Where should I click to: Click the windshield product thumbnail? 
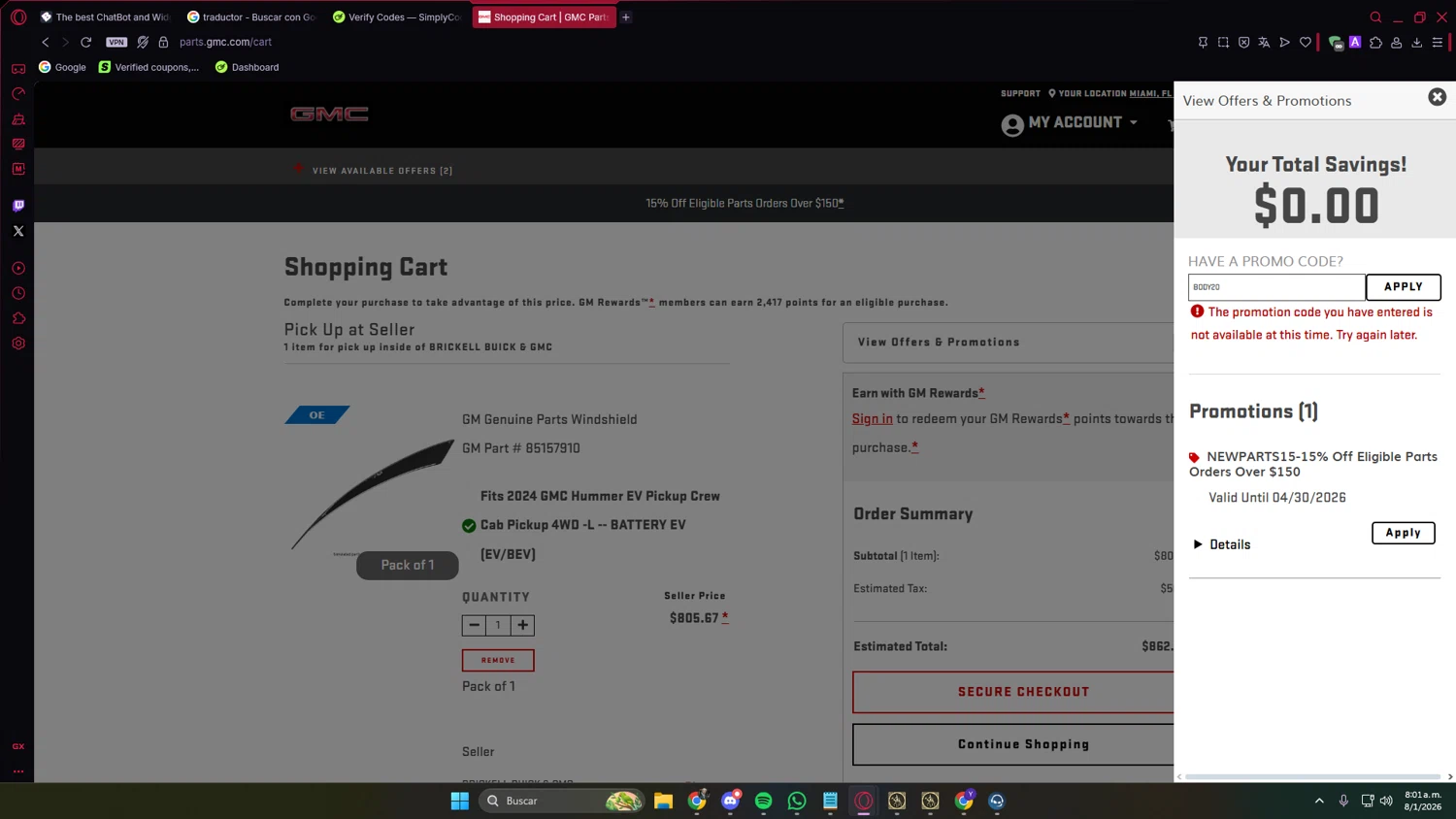point(372,495)
